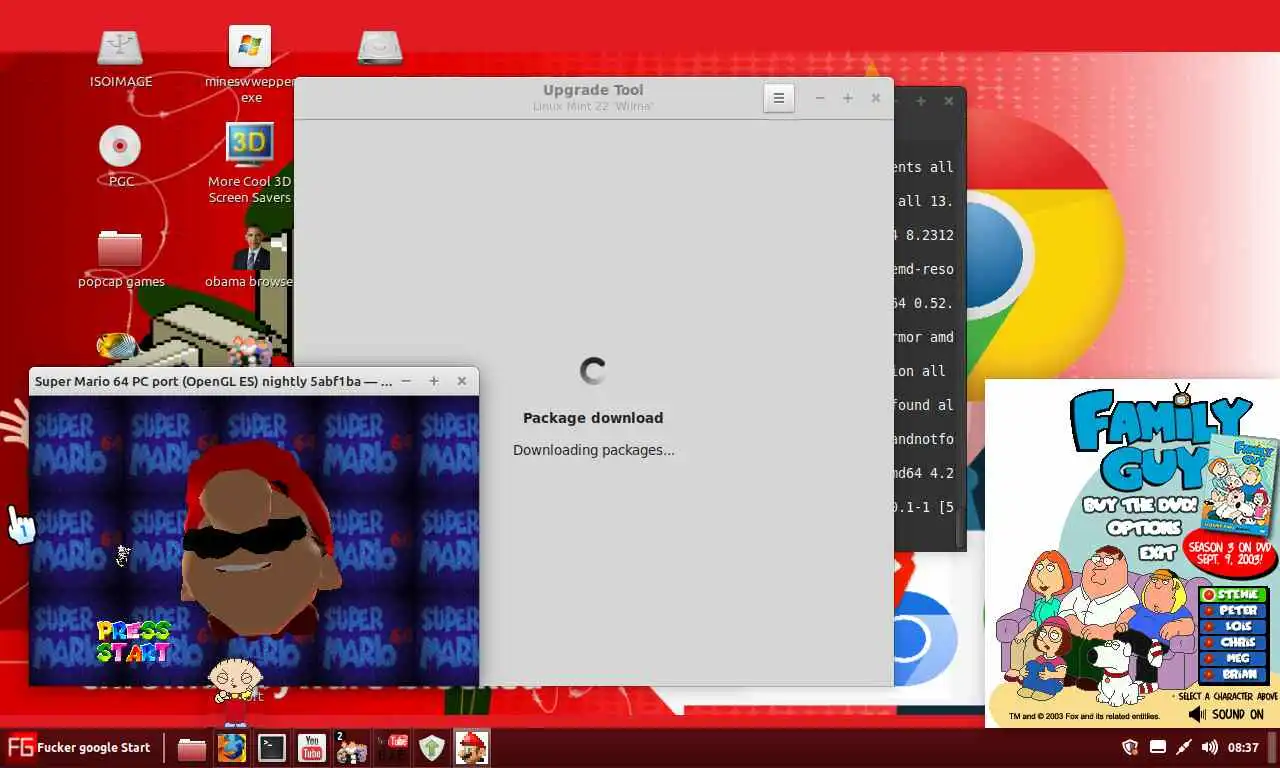Screen dimensions: 1280x768
Task: Click BUY THE DVD! in Family Guy
Action: (1140, 505)
